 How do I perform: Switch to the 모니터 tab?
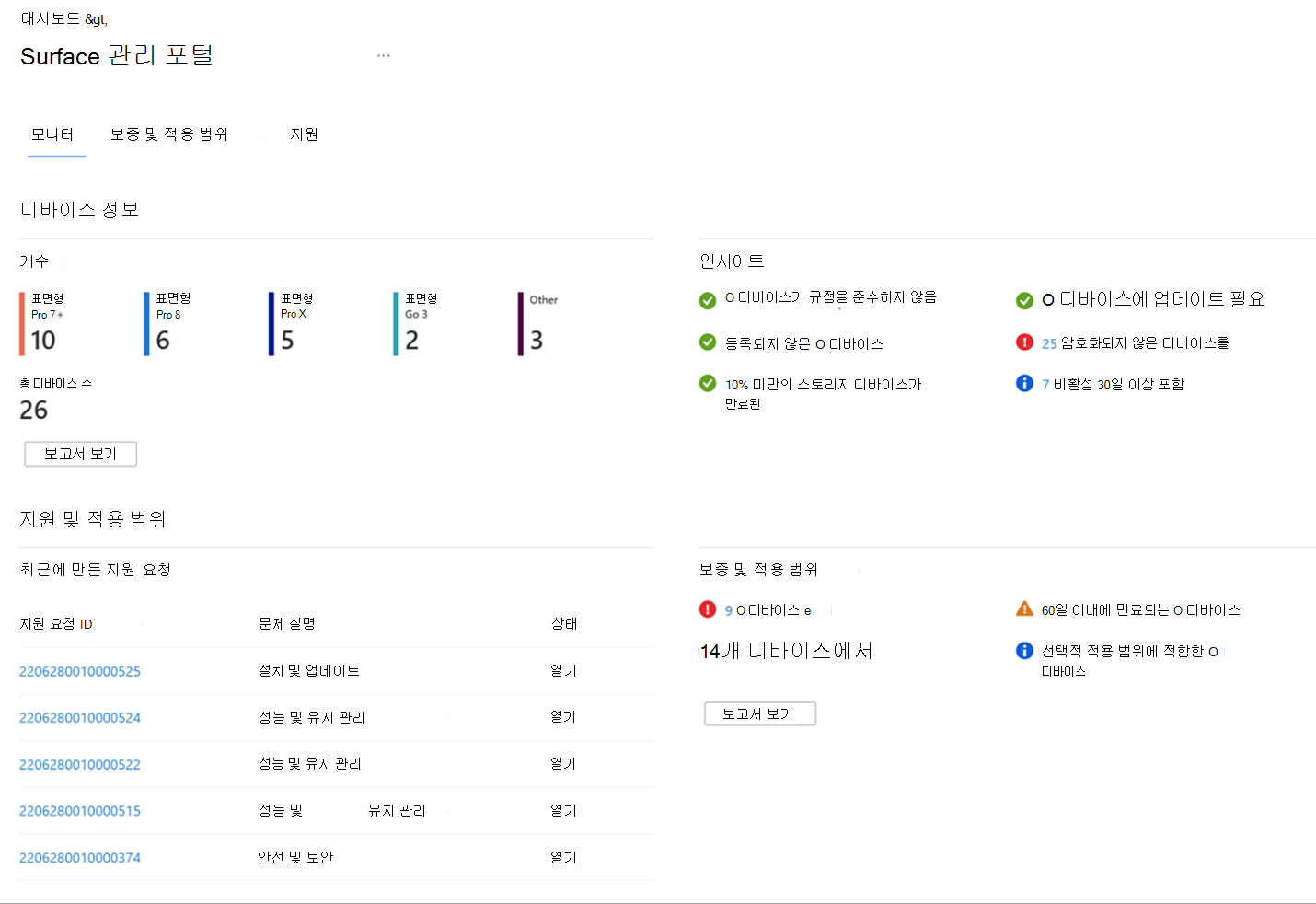52,134
